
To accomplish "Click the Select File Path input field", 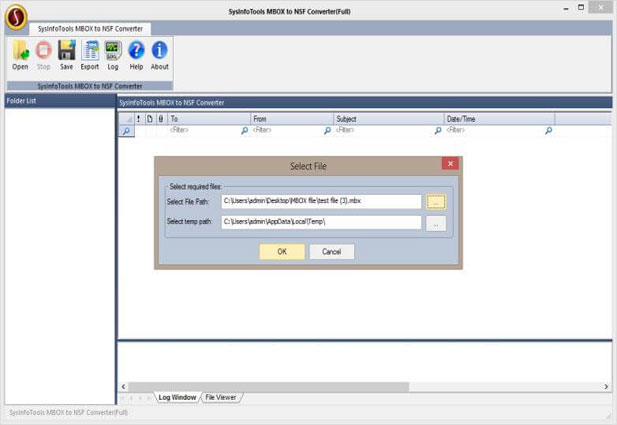I will pyautogui.click(x=321, y=201).
